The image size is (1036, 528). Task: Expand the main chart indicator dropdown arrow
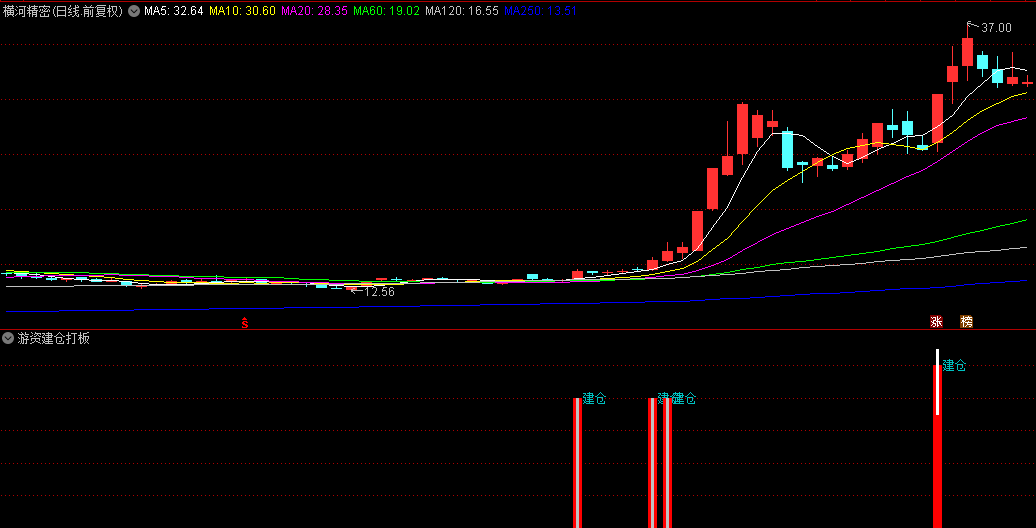click(x=133, y=11)
